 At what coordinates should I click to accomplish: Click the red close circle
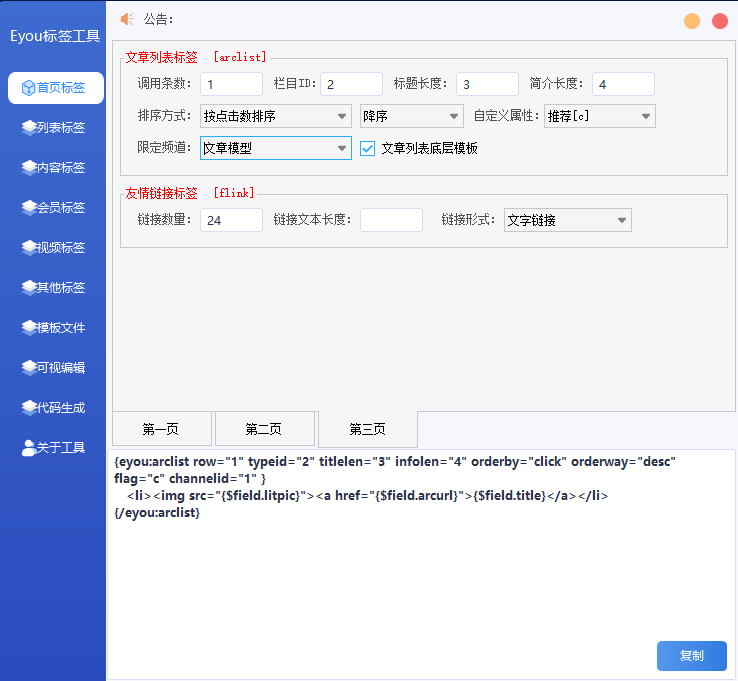point(720,21)
